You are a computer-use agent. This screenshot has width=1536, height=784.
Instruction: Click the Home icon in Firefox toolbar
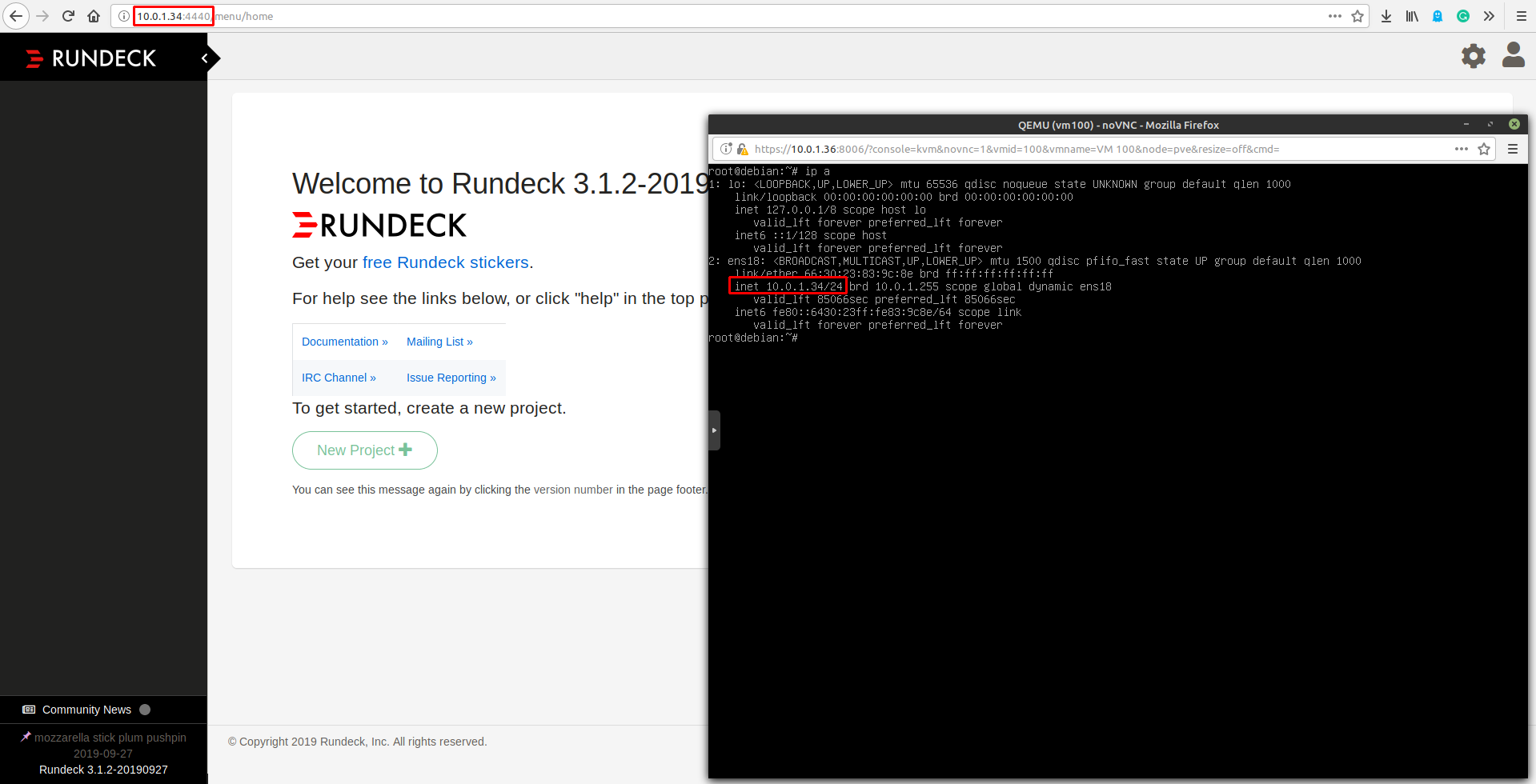coord(93,16)
